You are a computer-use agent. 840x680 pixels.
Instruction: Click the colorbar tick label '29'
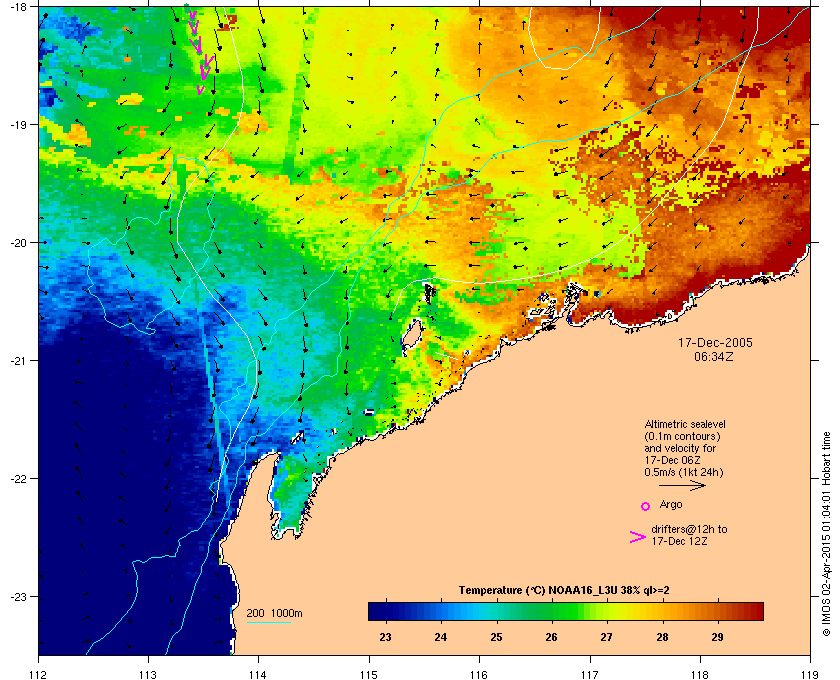click(x=717, y=637)
